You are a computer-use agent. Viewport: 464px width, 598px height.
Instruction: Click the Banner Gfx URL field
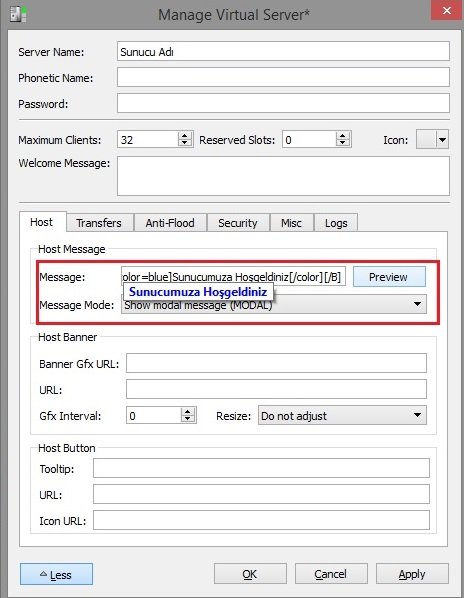[276, 363]
